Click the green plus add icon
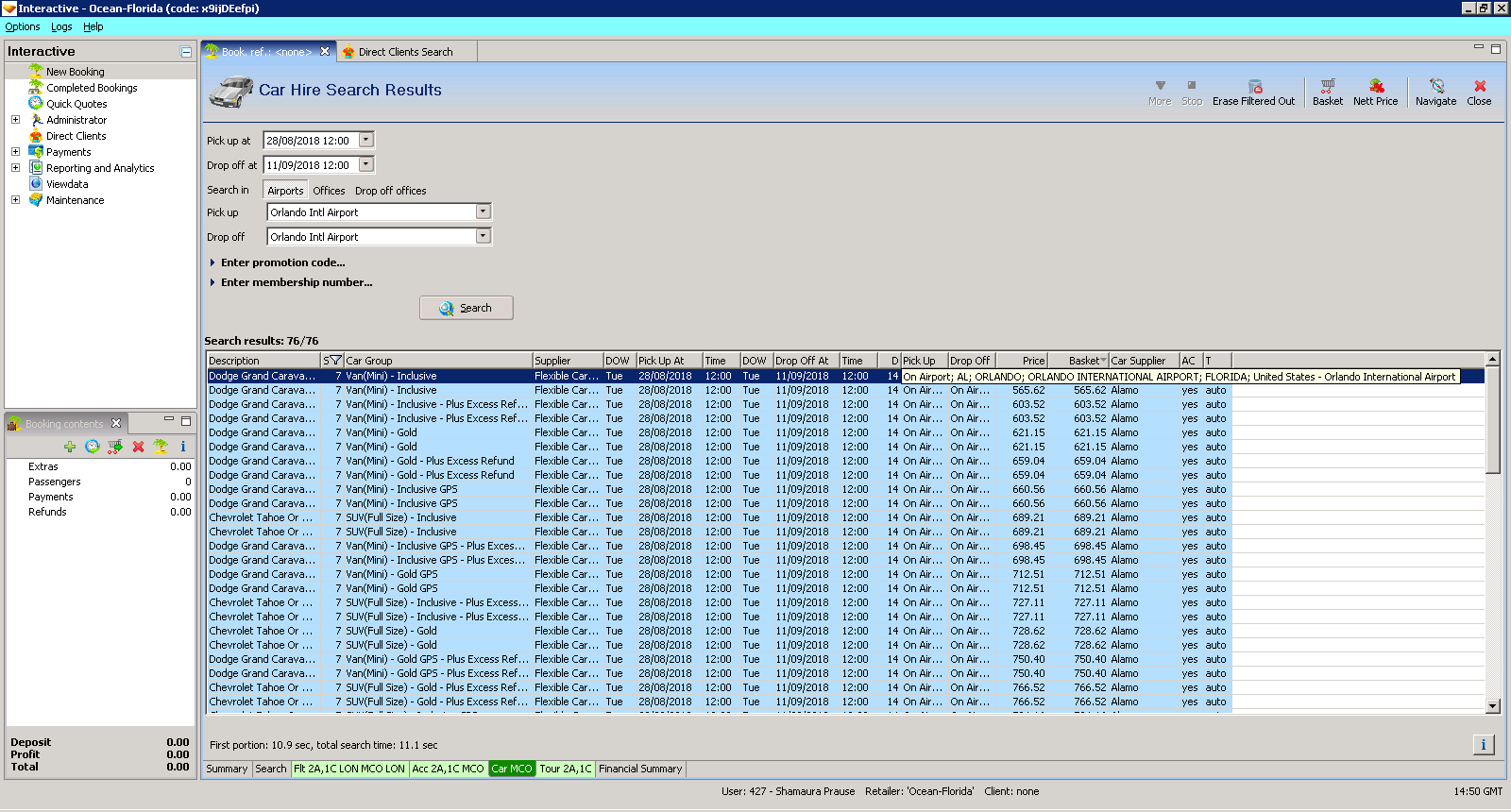Viewport: 1511px width, 812px height. (x=70, y=447)
